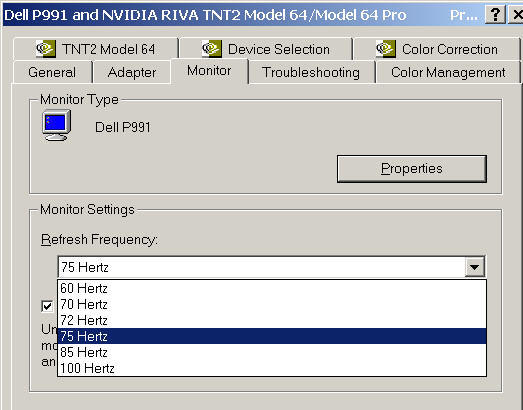Pick 72 Hertz refresh rate
Viewport: 523px width, 410px height.
(272, 320)
